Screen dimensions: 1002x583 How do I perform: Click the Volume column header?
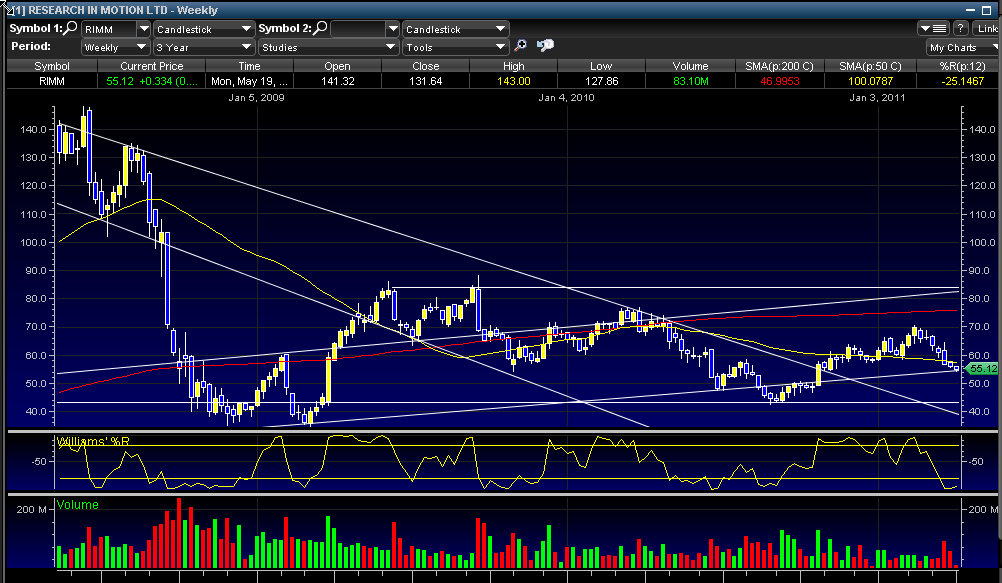pyautogui.click(x=690, y=66)
